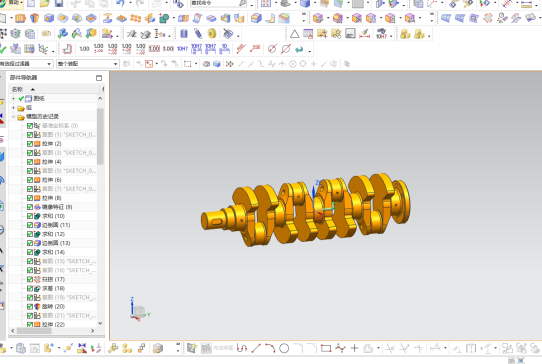Select the feature (18) tree row

(x=53, y=288)
